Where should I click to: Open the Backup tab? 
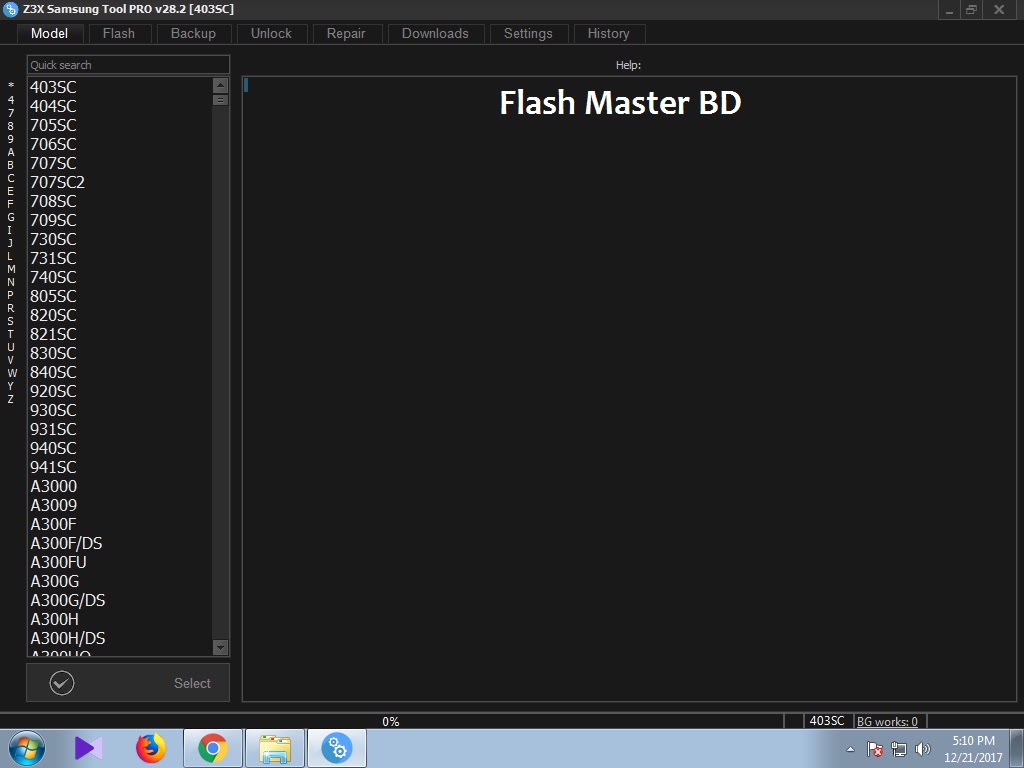point(193,33)
